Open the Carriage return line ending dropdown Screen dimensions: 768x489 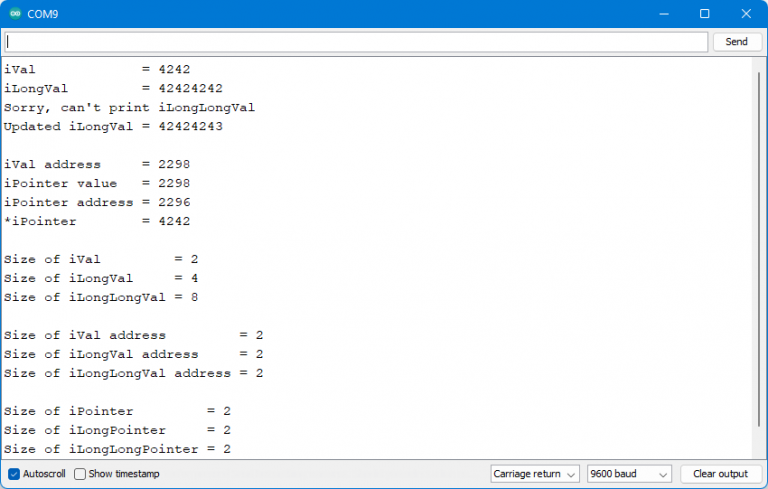tap(535, 474)
